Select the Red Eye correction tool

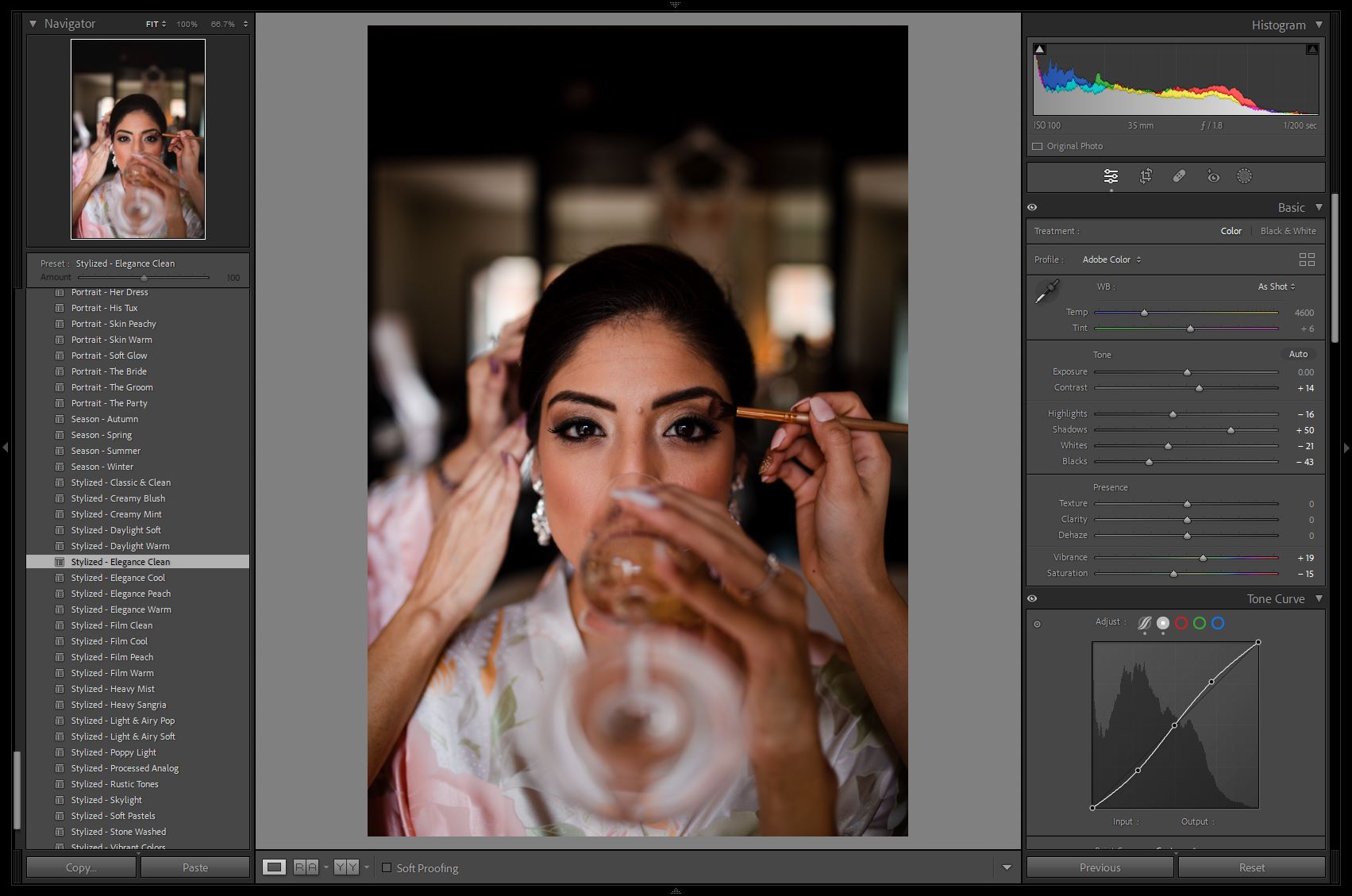[1213, 176]
